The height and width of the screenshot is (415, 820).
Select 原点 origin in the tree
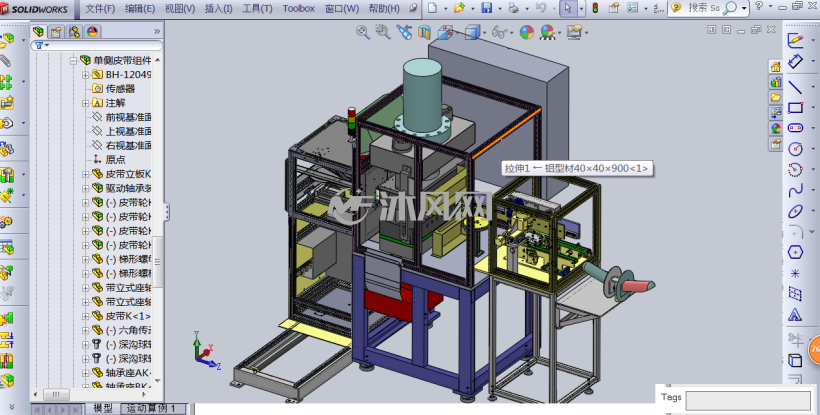[x=116, y=159]
